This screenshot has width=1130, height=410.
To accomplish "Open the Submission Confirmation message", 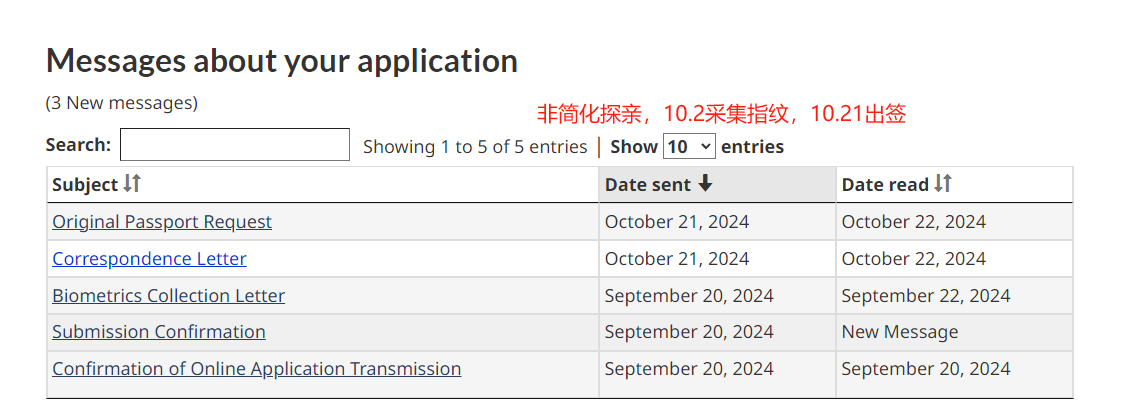I will (x=159, y=331).
